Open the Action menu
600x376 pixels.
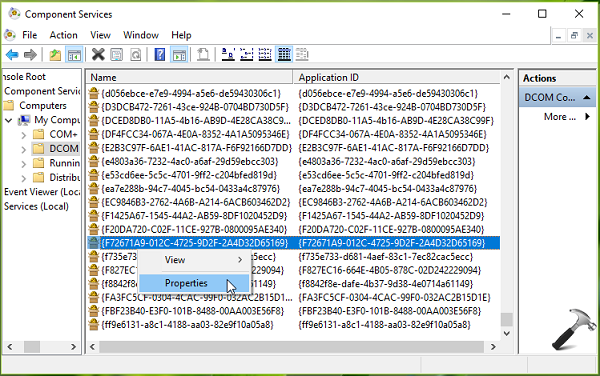(64, 35)
